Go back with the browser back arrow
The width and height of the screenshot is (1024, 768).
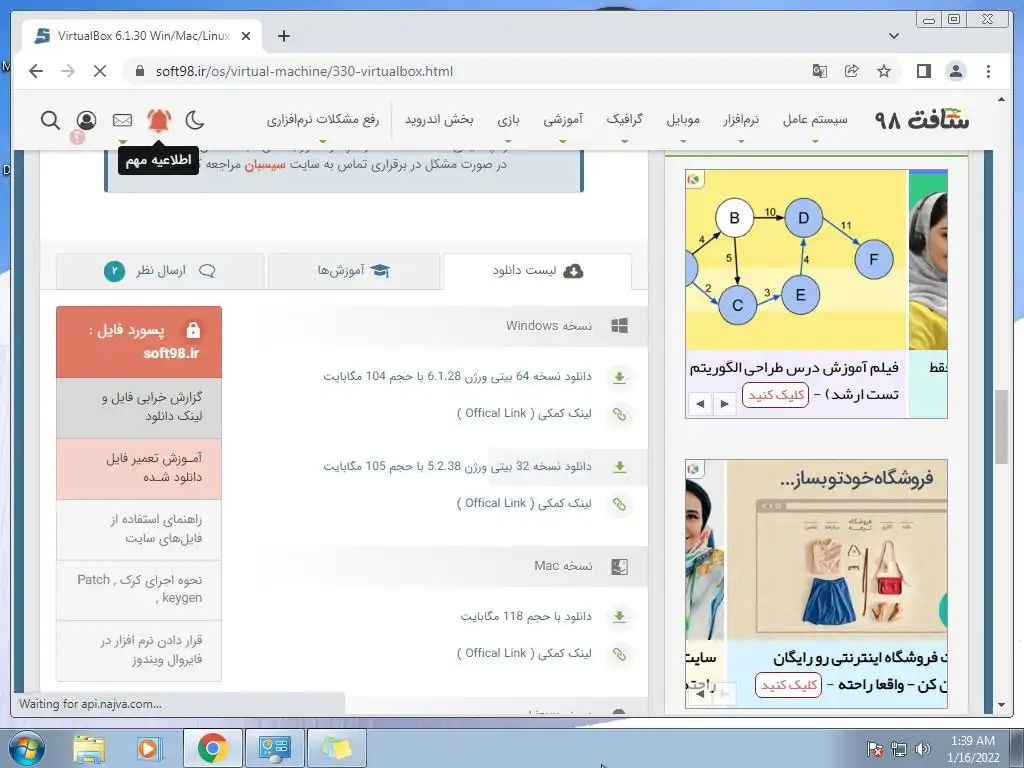pos(36,71)
